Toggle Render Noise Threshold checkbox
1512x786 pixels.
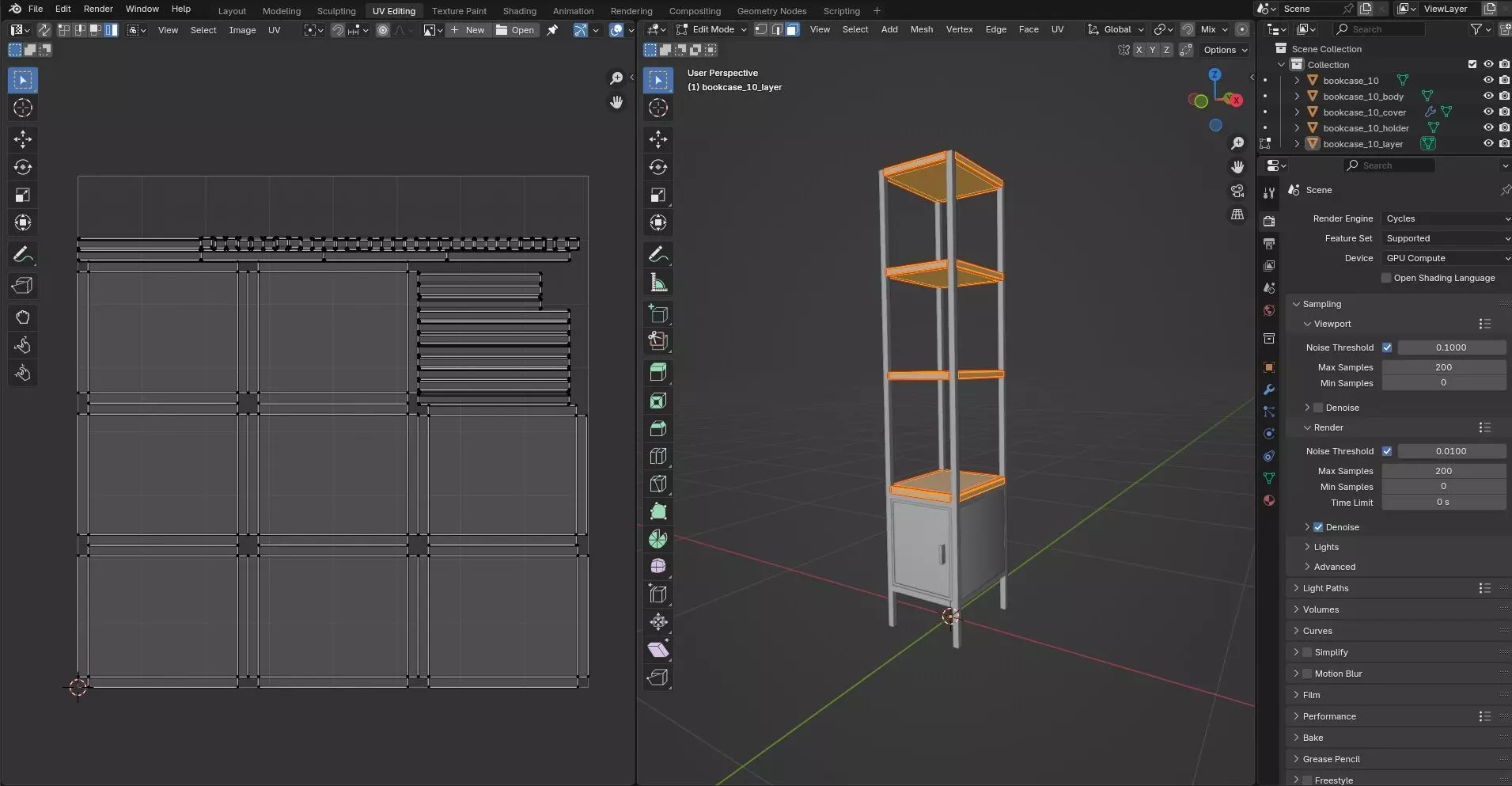click(x=1387, y=451)
